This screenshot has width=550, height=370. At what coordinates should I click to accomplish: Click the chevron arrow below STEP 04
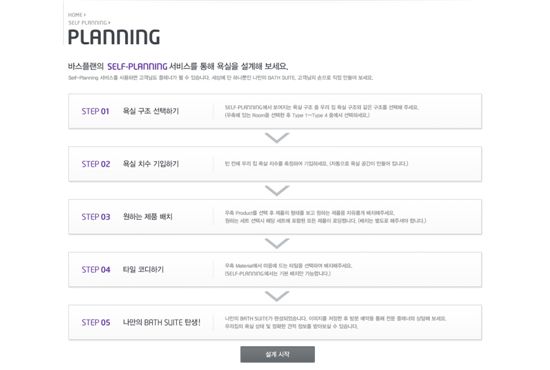[277, 296]
